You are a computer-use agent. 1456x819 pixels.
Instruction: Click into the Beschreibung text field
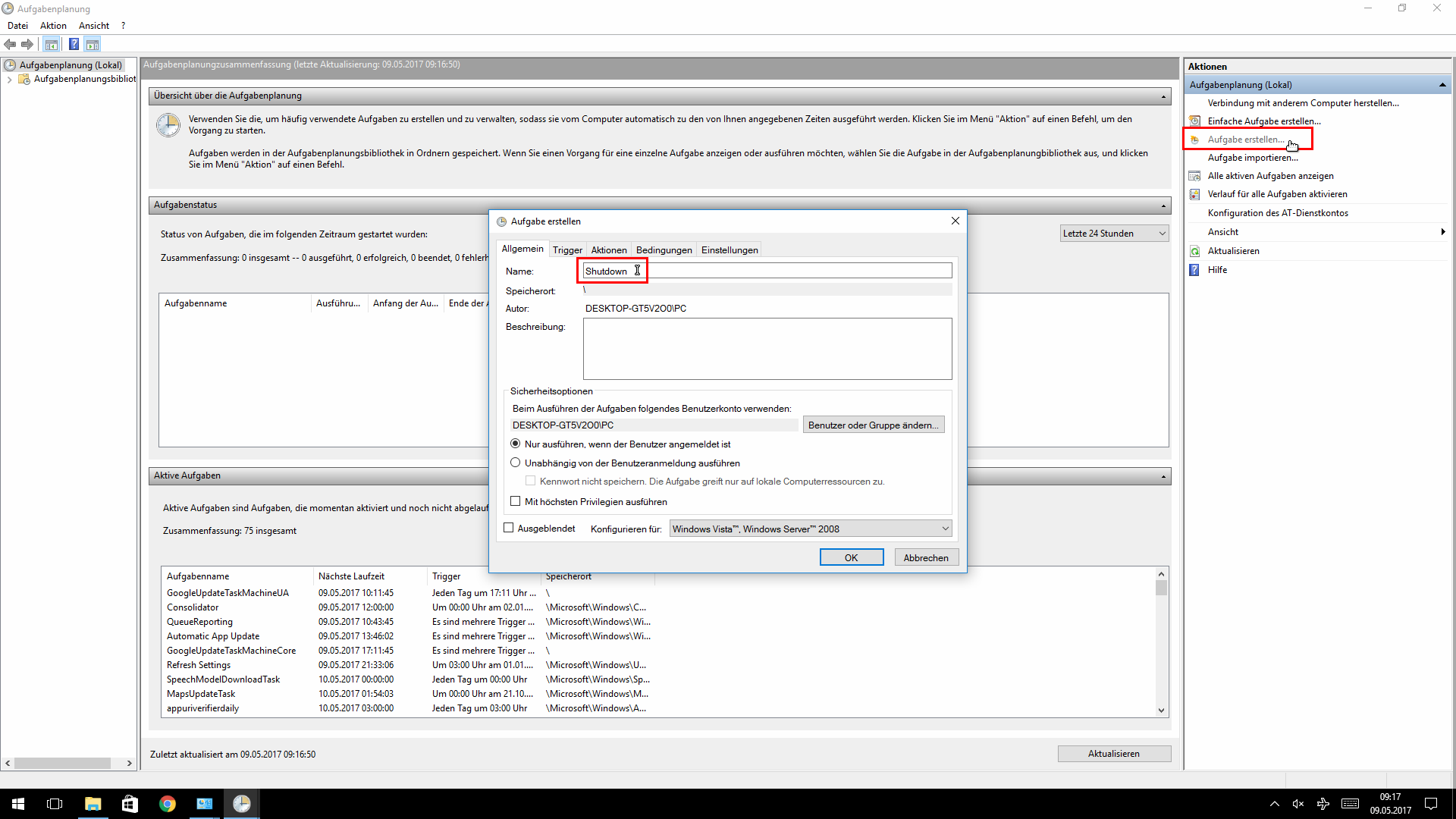point(767,349)
